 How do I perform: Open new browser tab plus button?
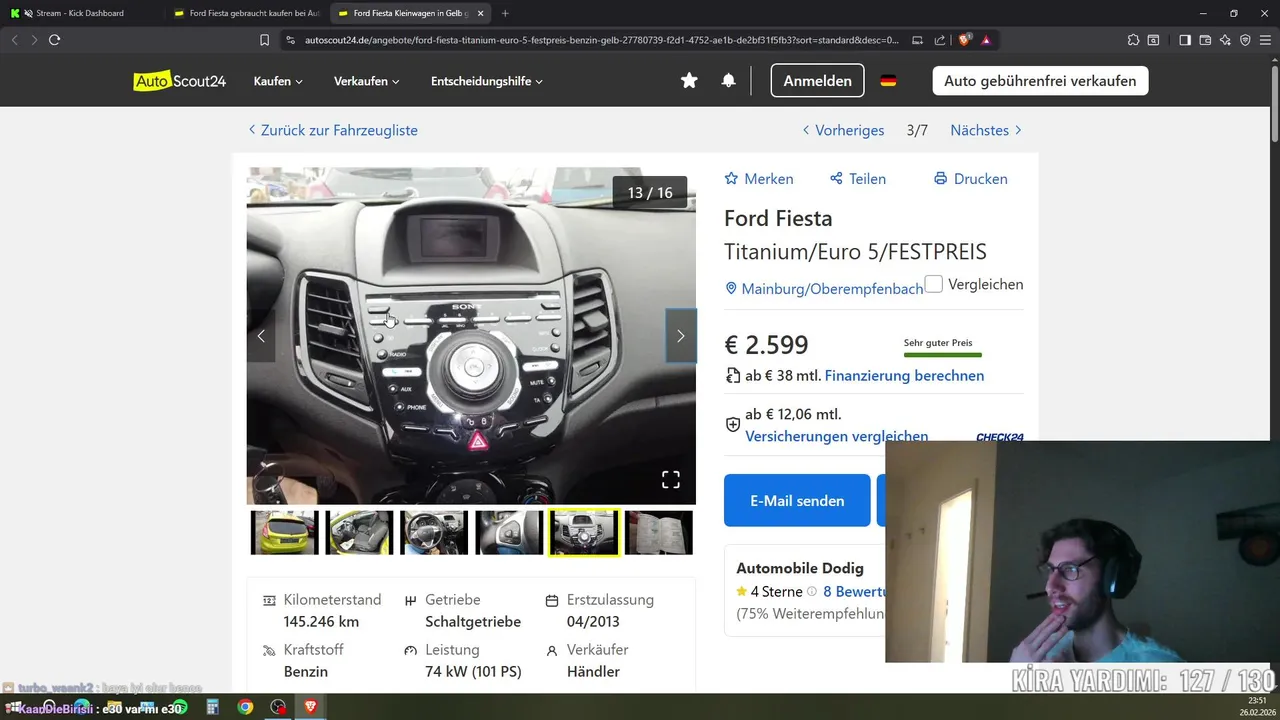click(x=505, y=13)
